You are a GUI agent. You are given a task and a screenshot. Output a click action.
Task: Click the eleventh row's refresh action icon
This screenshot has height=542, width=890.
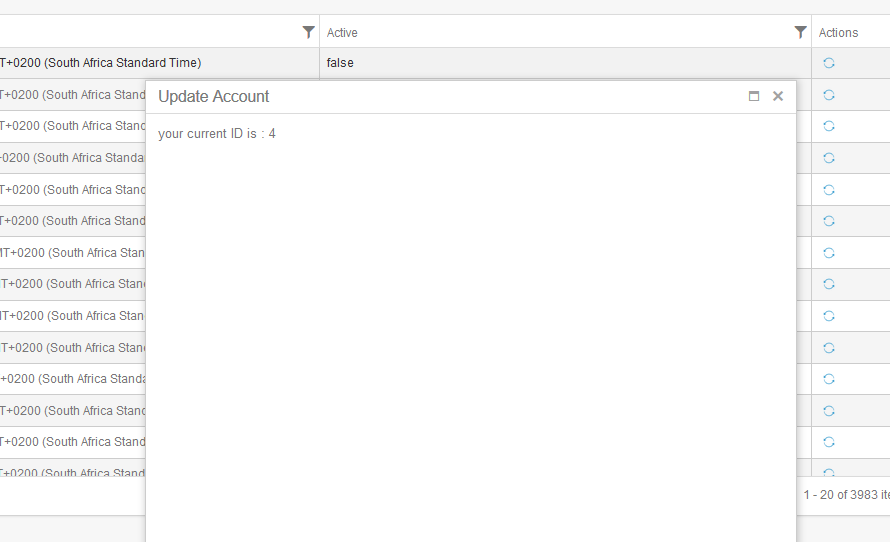829,379
